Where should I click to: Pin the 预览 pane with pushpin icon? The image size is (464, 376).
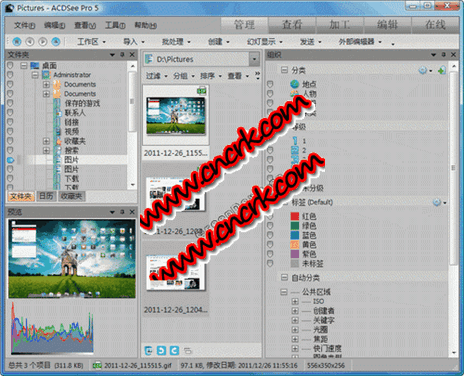[x=122, y=212]
